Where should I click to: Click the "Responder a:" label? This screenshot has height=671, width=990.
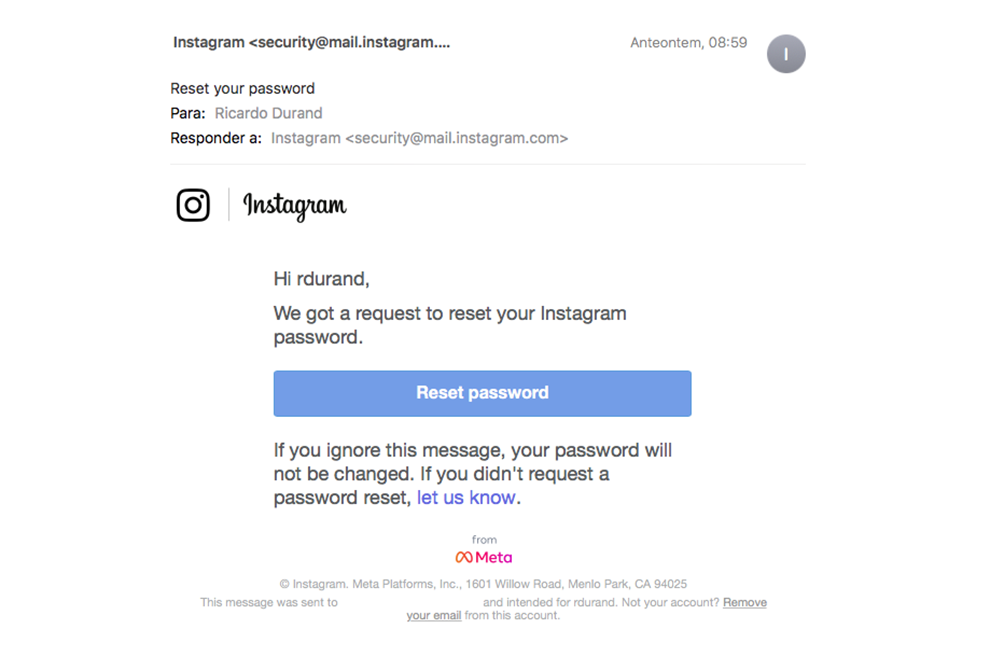(216, 138)
